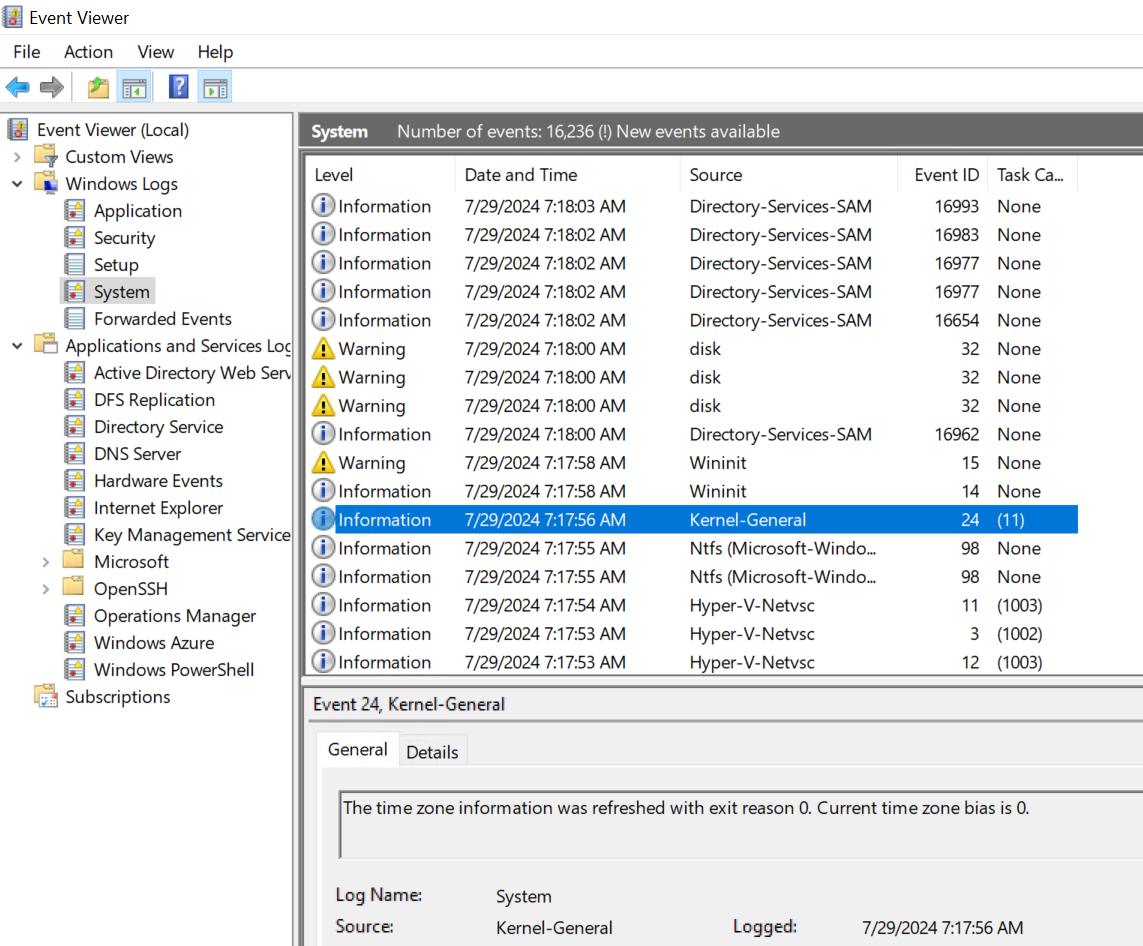Click the Subscriptions icon
The image size is (1143, 946).
tap(47, 696)
